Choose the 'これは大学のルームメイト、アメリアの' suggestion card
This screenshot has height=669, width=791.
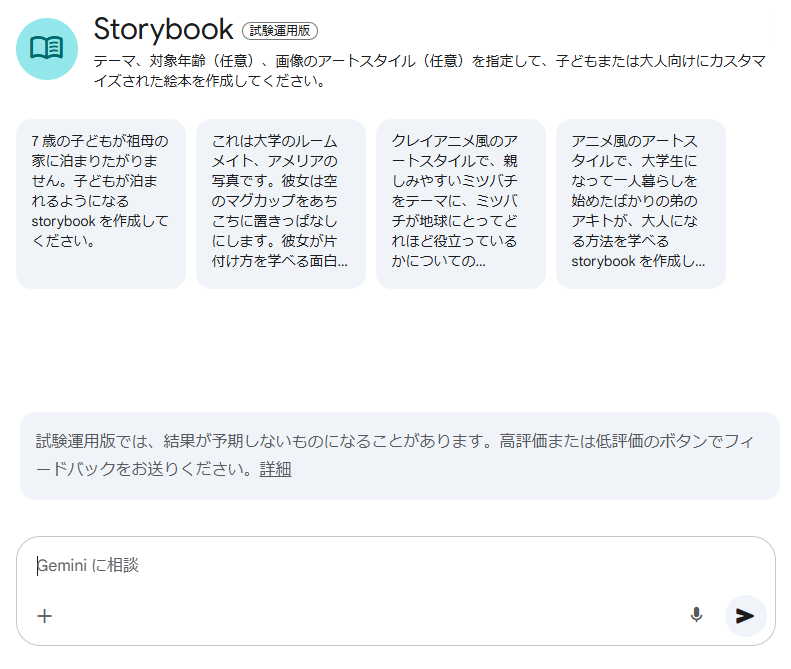[x=281, y=204]
